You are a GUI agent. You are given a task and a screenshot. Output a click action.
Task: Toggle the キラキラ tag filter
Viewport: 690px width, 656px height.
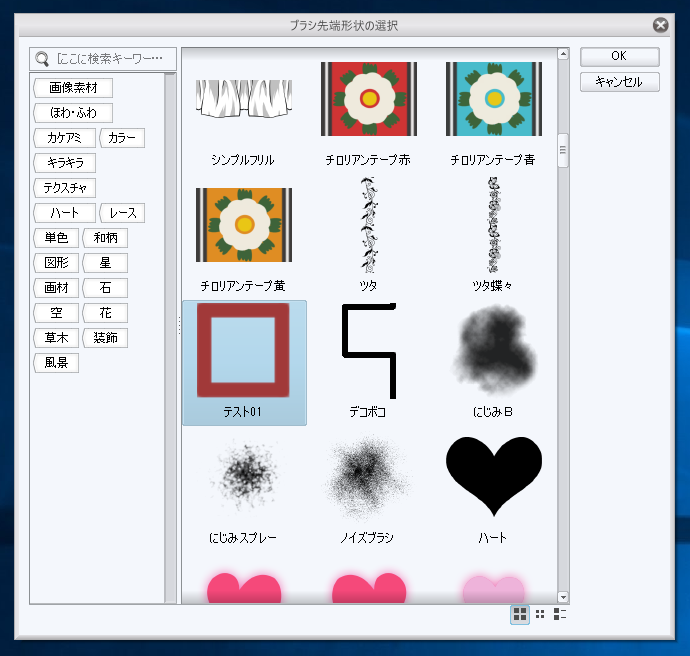click(64, 163)
